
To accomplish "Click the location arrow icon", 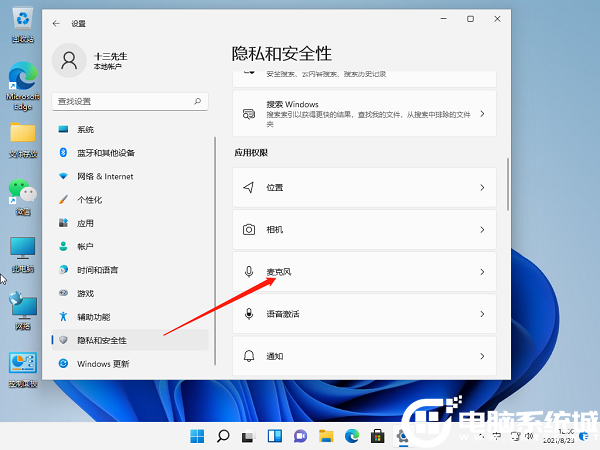I will tap(249, 188).
